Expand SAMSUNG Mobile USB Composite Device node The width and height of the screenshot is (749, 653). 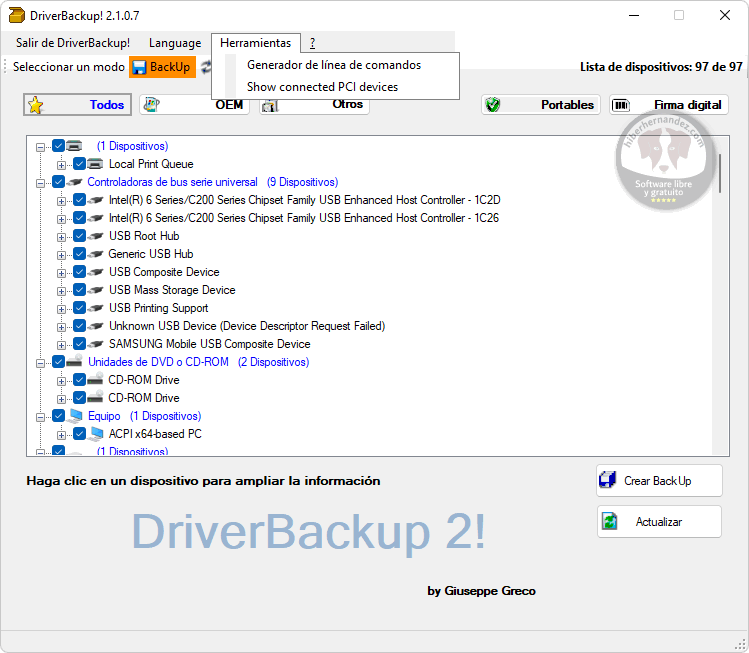click(61, 345)
